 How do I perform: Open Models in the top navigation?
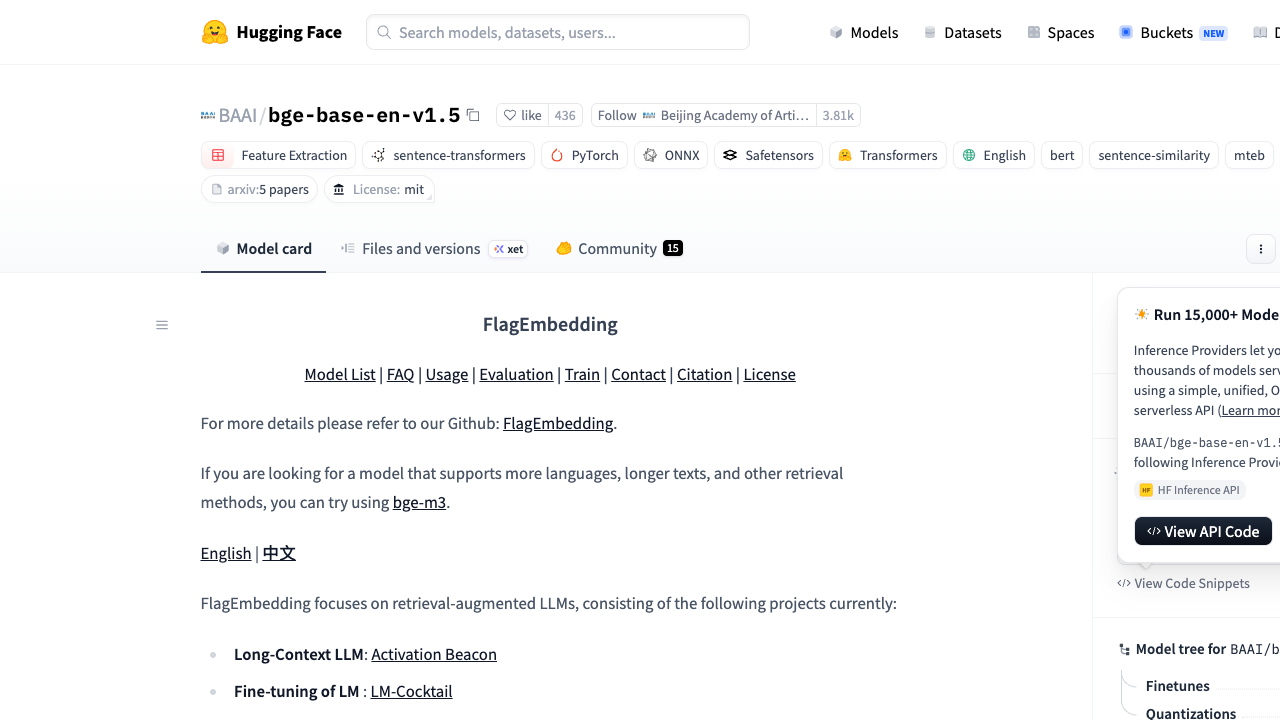(x=864, y=32)
